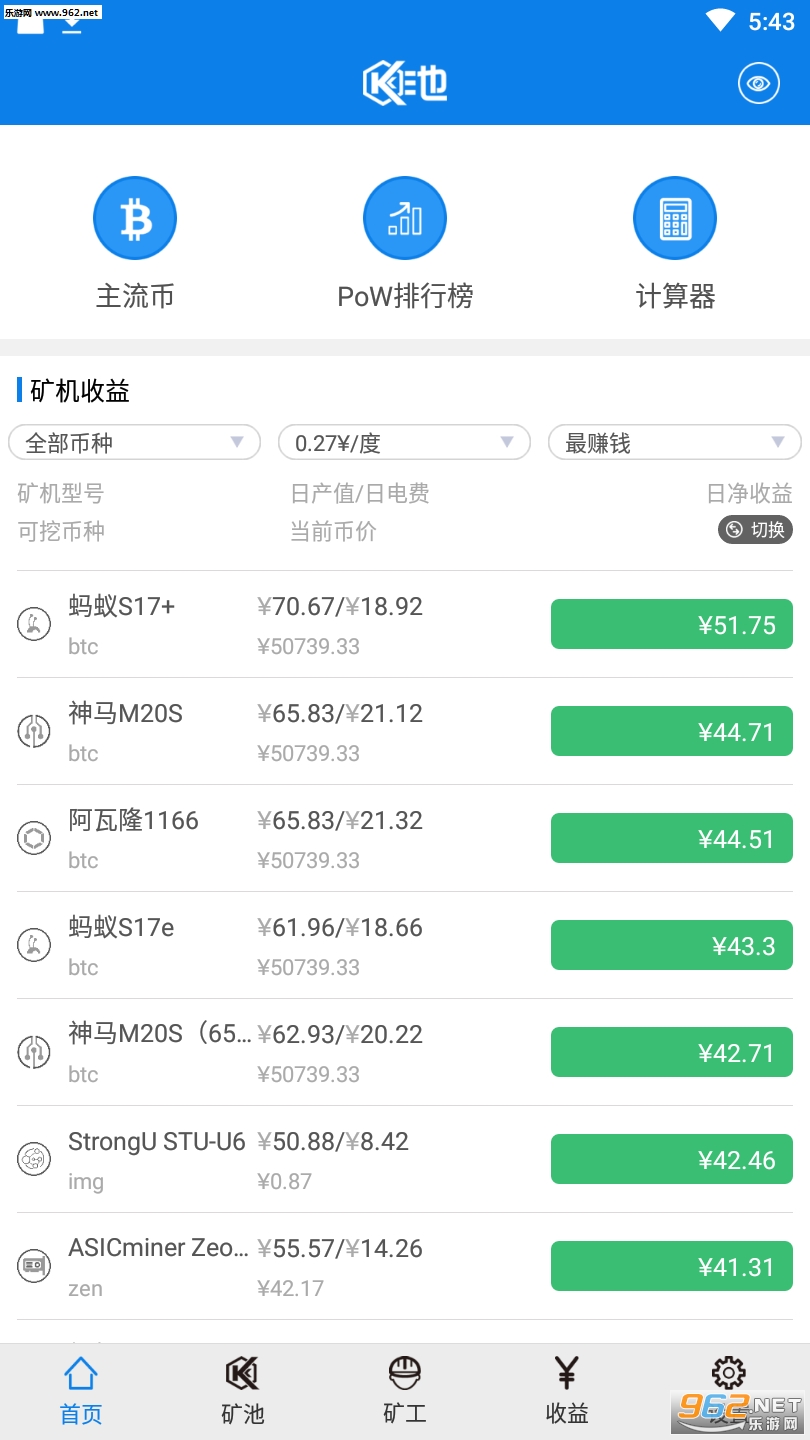The height and width of the screenshot is (1440, 810).
Task: Go to the 首页 home tab
Action: coord(81,1390)
